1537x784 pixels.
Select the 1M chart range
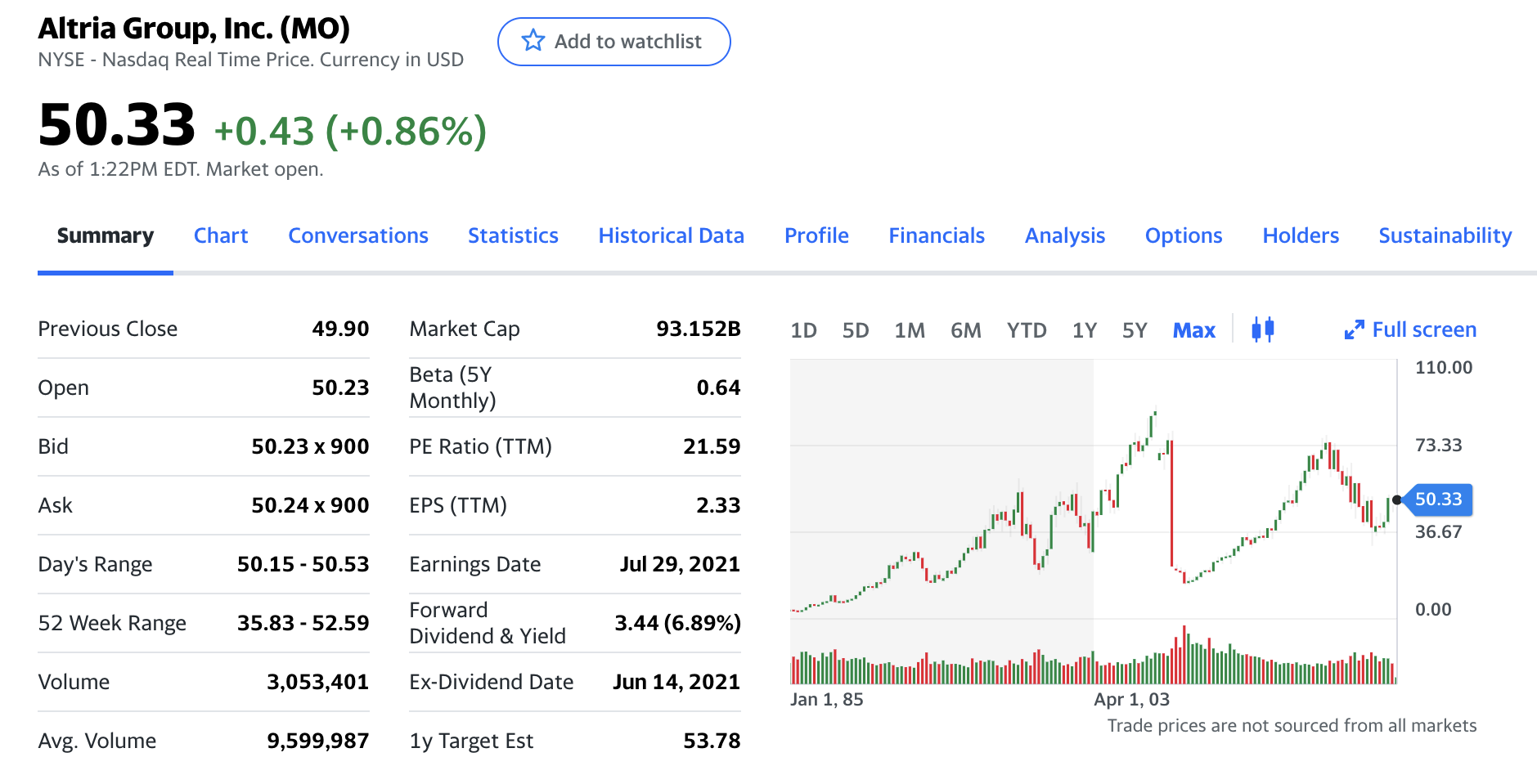[910, 330]
